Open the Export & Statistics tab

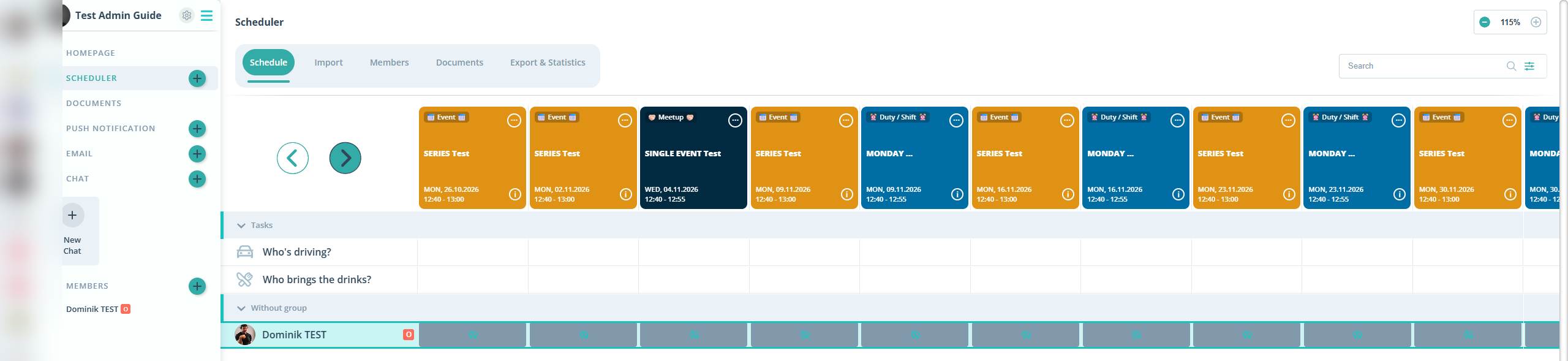click(x=548, y=63)
